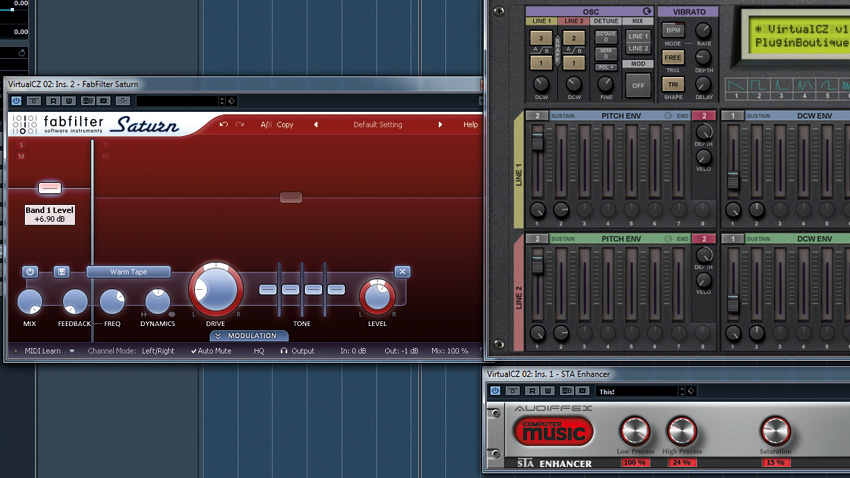The height and width of the screenshot is (478, 850).
Task: Open the Channel Mode Left/Right selector
Action: tap(158, 351)
